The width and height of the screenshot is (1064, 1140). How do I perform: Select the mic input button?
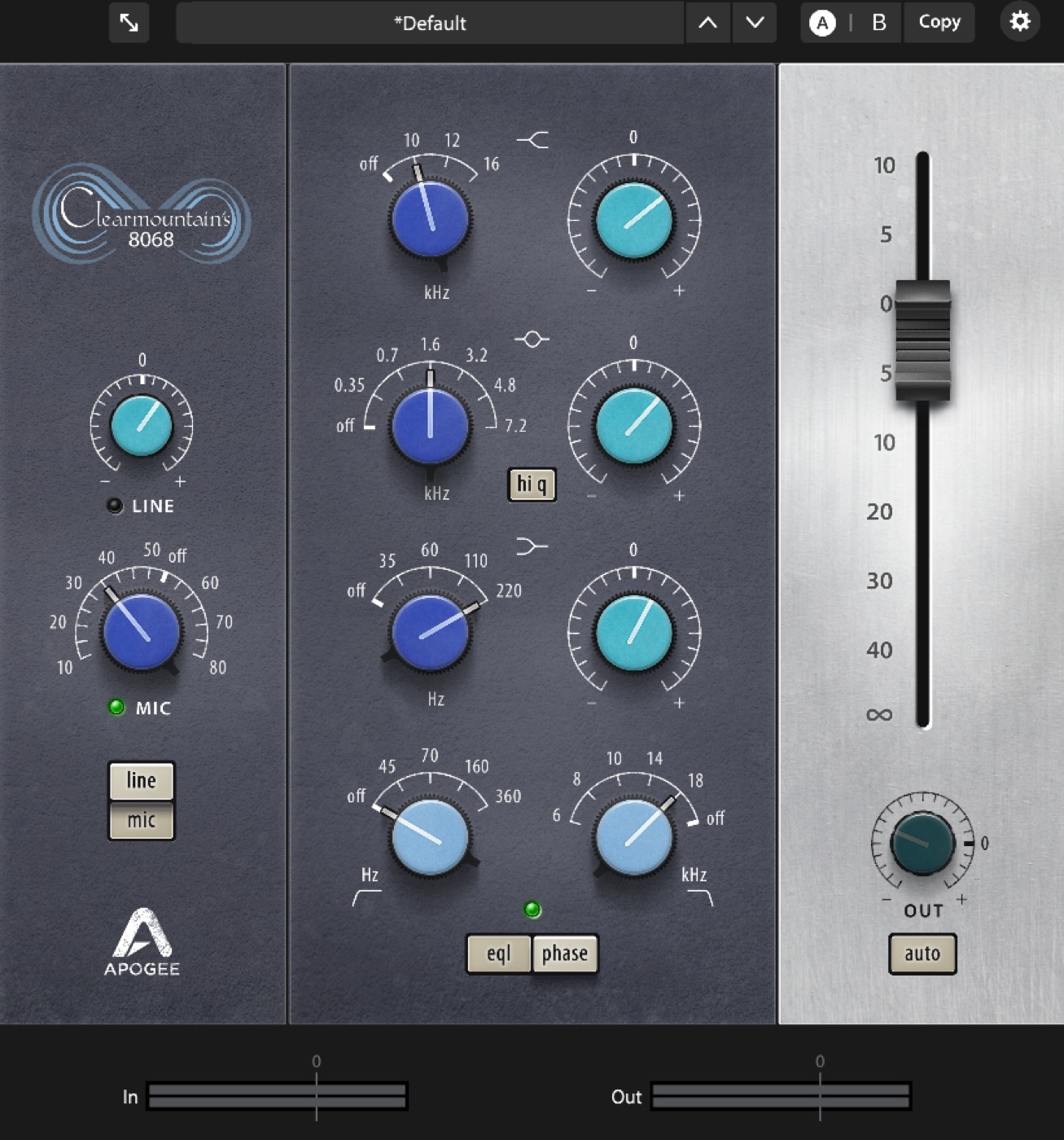coord(141,820)
